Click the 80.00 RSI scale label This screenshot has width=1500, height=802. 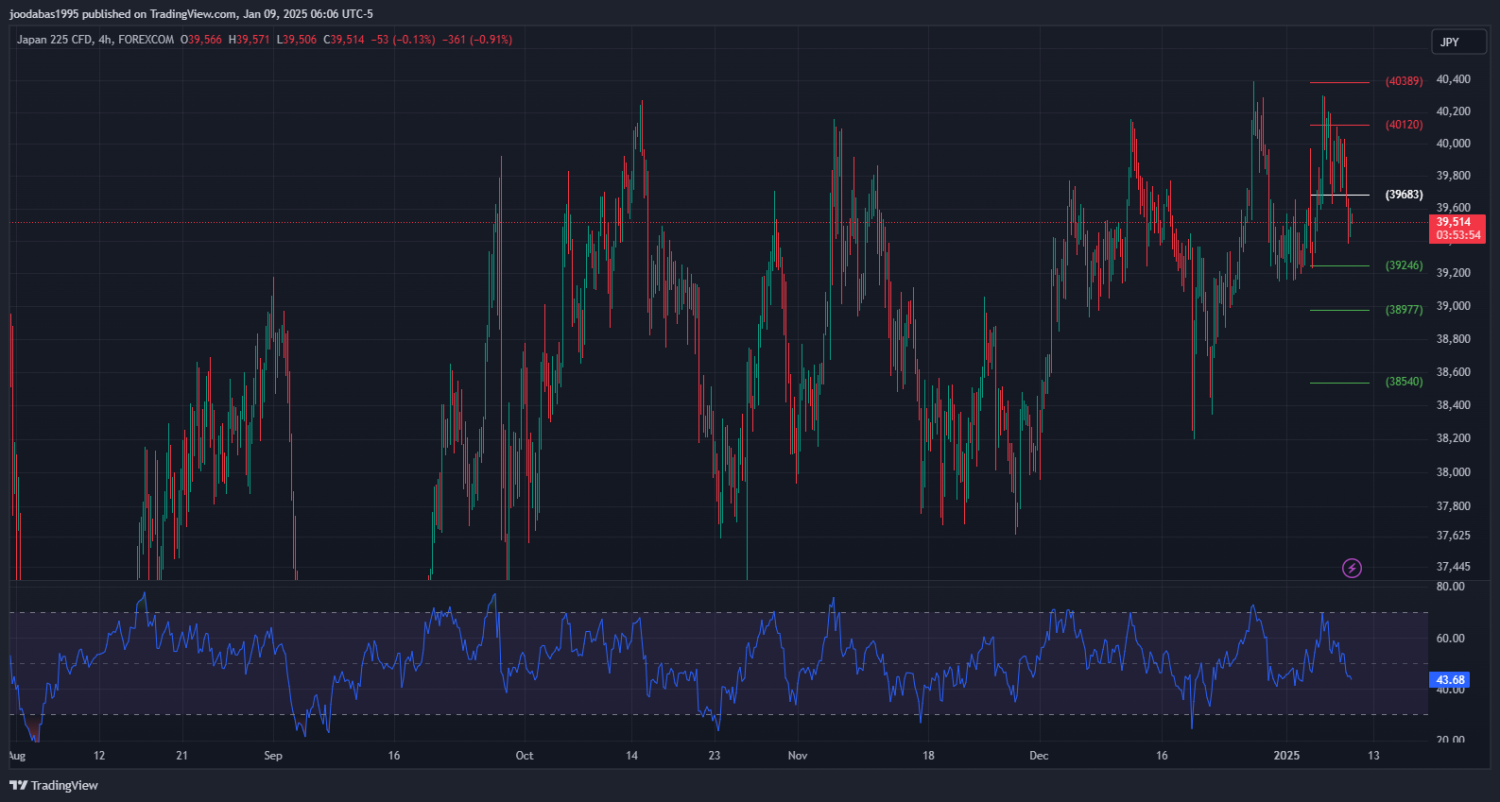coord(1450,587)
